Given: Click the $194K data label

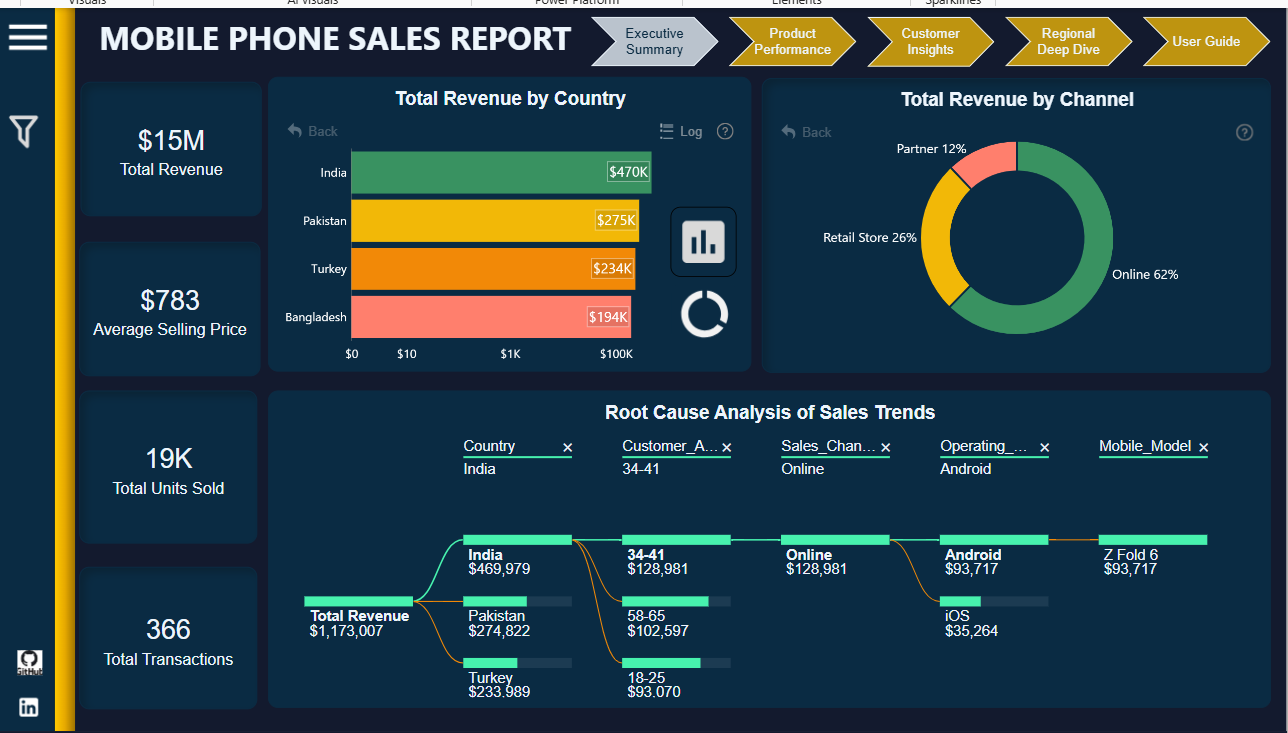Looking at the screenshot, I should [x=609, y=317].
